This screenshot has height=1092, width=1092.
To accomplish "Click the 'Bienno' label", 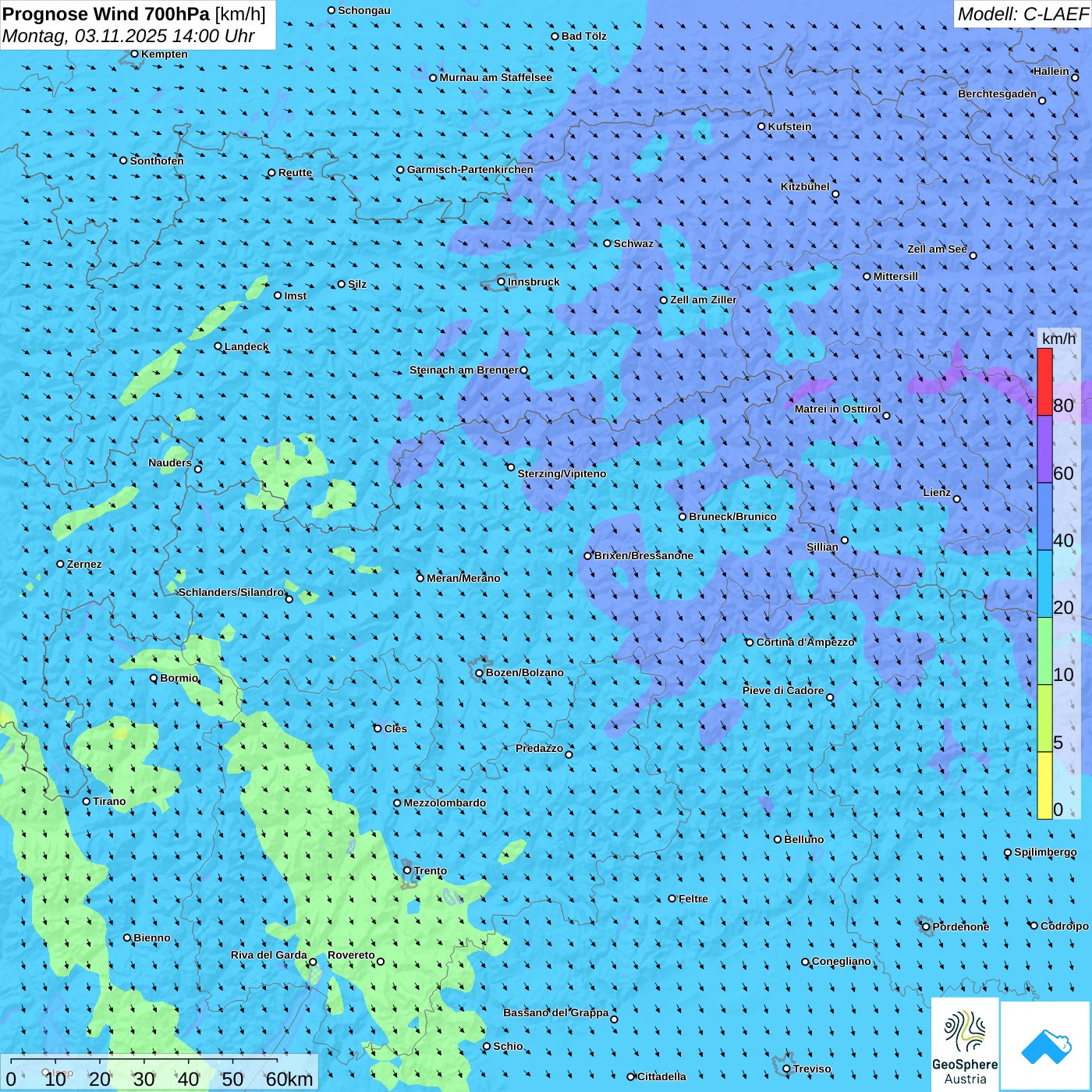I will [x=152, y=938].
